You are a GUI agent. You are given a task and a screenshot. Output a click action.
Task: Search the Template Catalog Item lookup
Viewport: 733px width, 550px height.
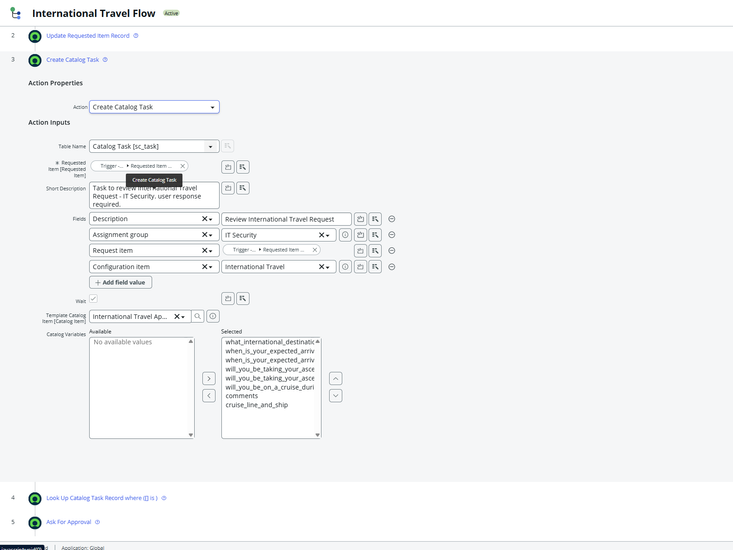[198, 316]
